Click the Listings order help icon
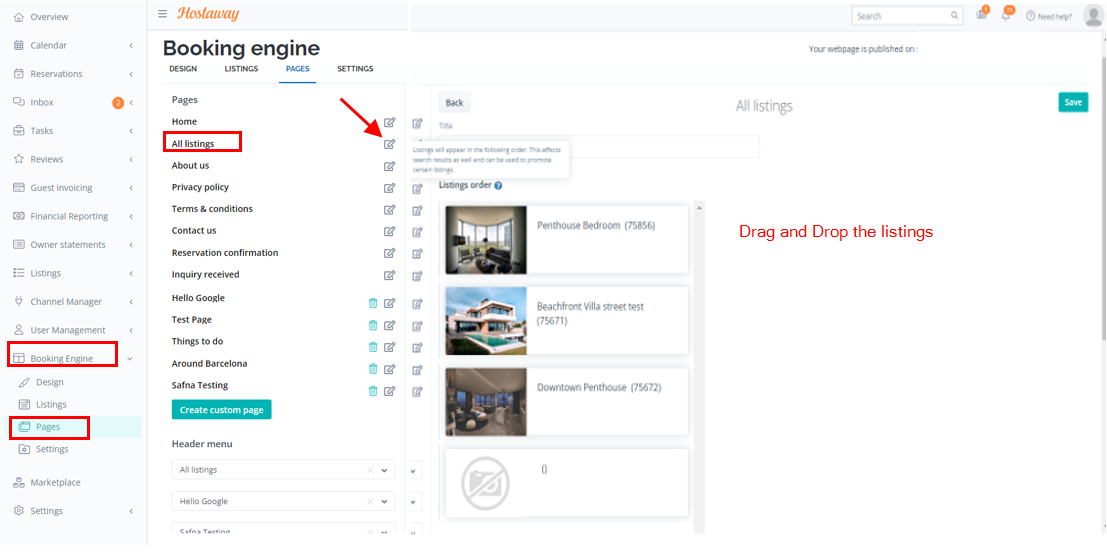 pyautogui.click(x=498, y=186)
